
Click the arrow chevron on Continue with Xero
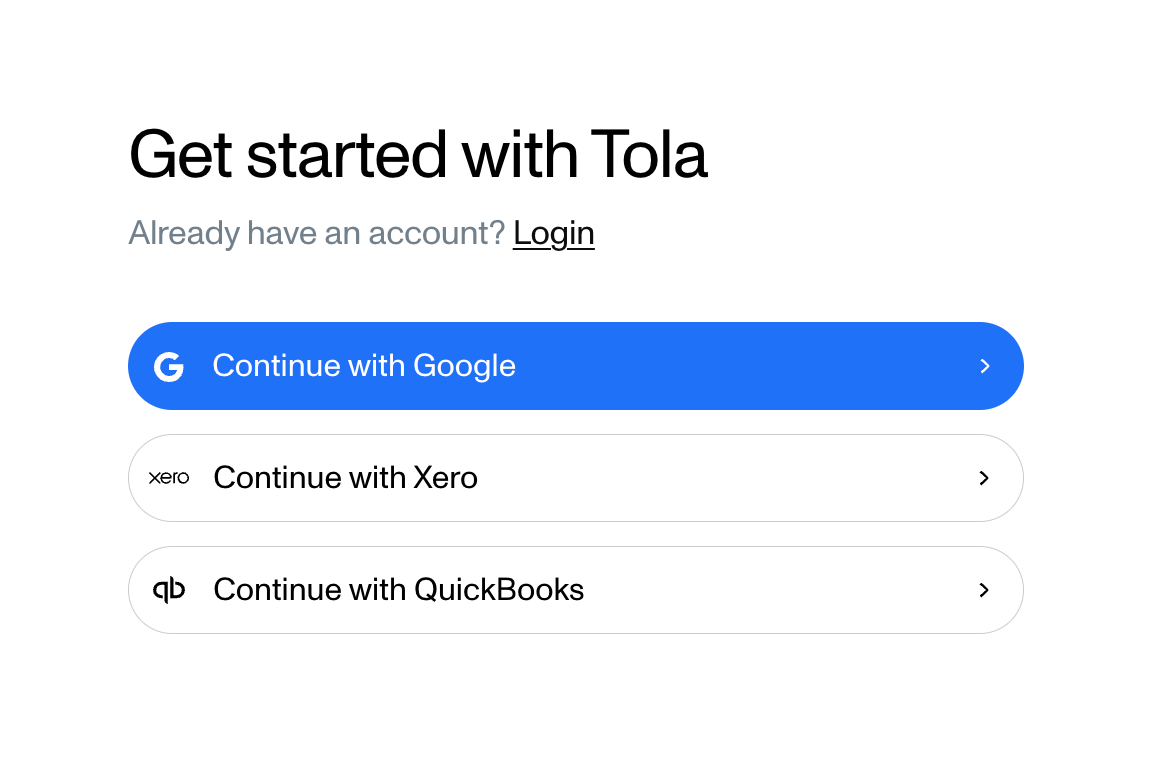[x=984, y=478]
